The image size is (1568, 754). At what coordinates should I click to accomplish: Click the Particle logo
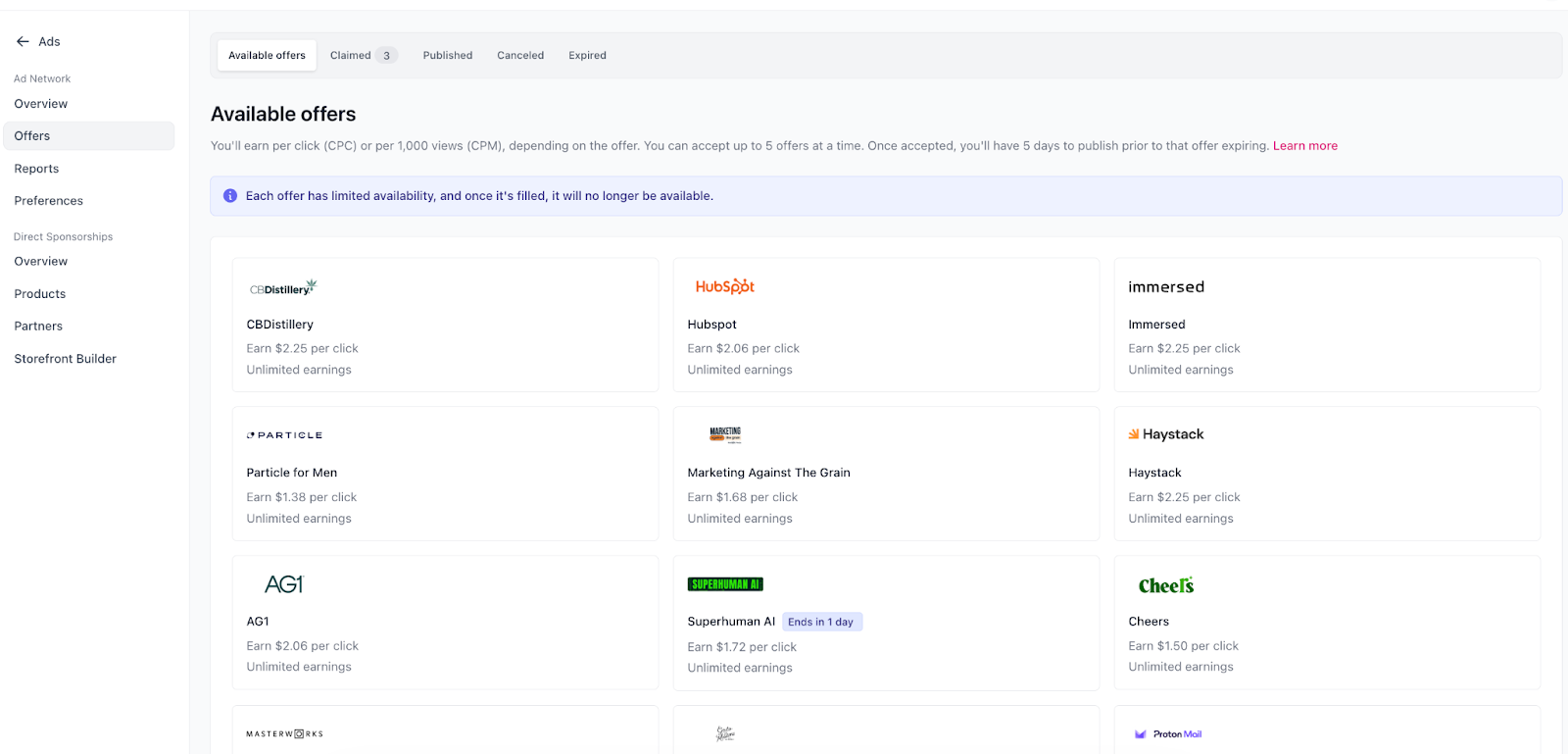pos(284,435)
